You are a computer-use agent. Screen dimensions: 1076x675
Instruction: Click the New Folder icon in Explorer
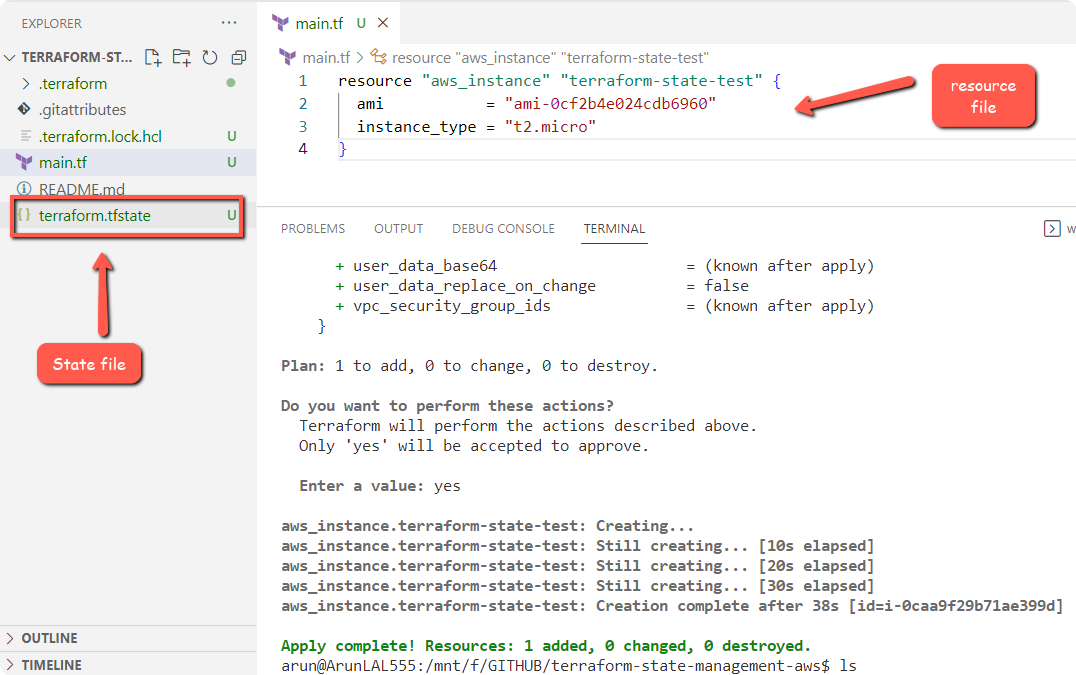click(x=181, y=57)
